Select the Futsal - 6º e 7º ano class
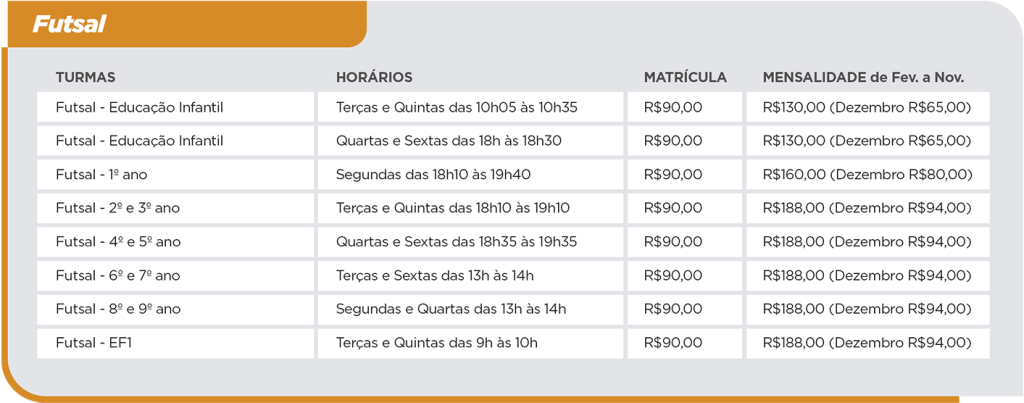 176,276
